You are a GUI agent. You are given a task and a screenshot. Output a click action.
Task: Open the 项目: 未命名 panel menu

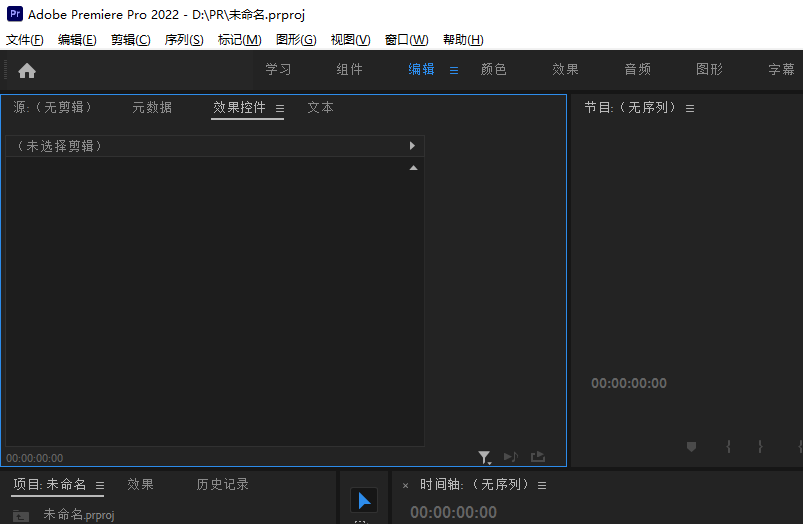coord(100,486)
